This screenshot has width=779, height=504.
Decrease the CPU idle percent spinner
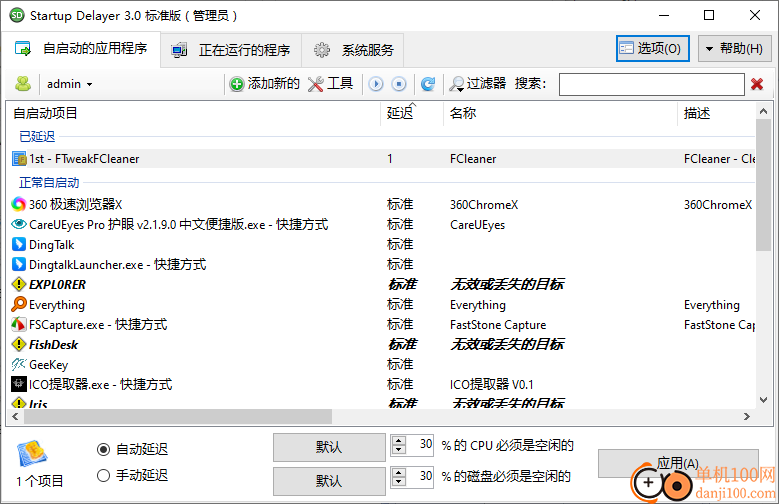point(398,449)
